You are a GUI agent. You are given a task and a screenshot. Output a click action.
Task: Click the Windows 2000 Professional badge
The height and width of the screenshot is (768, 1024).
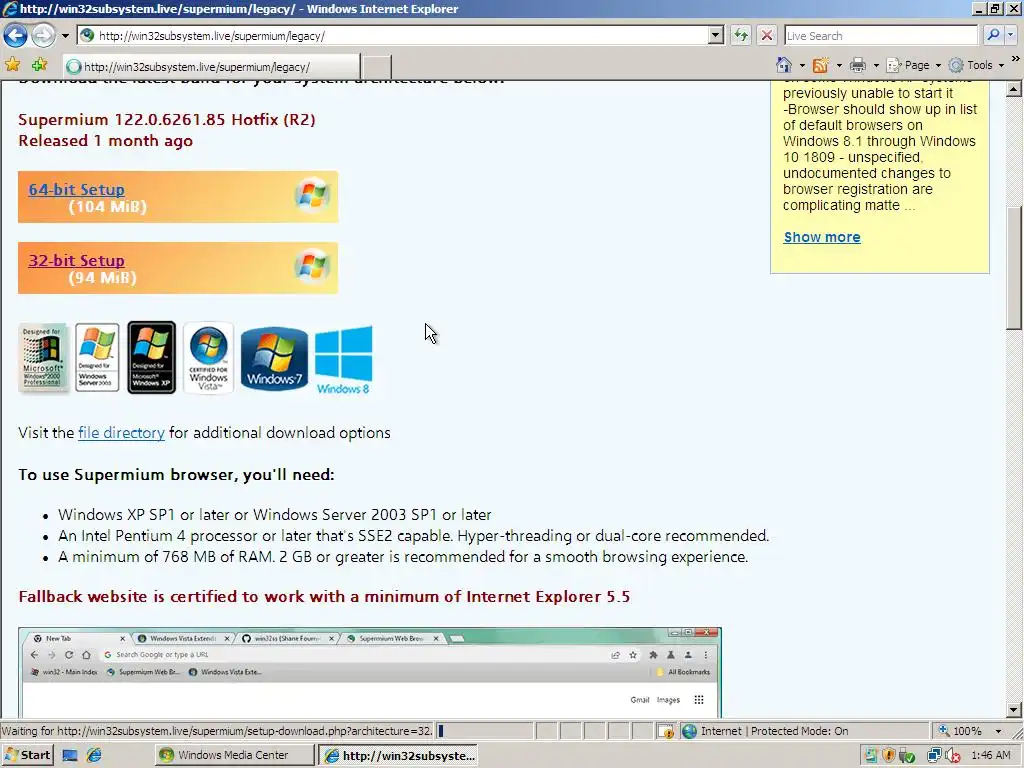pos(43,358)
